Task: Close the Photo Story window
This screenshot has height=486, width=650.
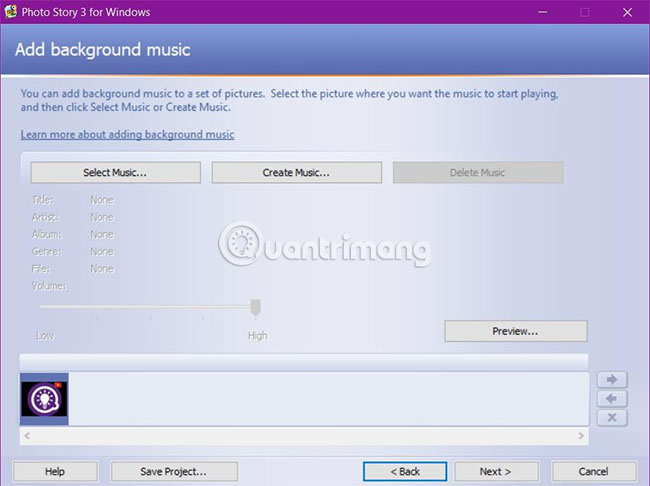Action: (x=627, y=12)
